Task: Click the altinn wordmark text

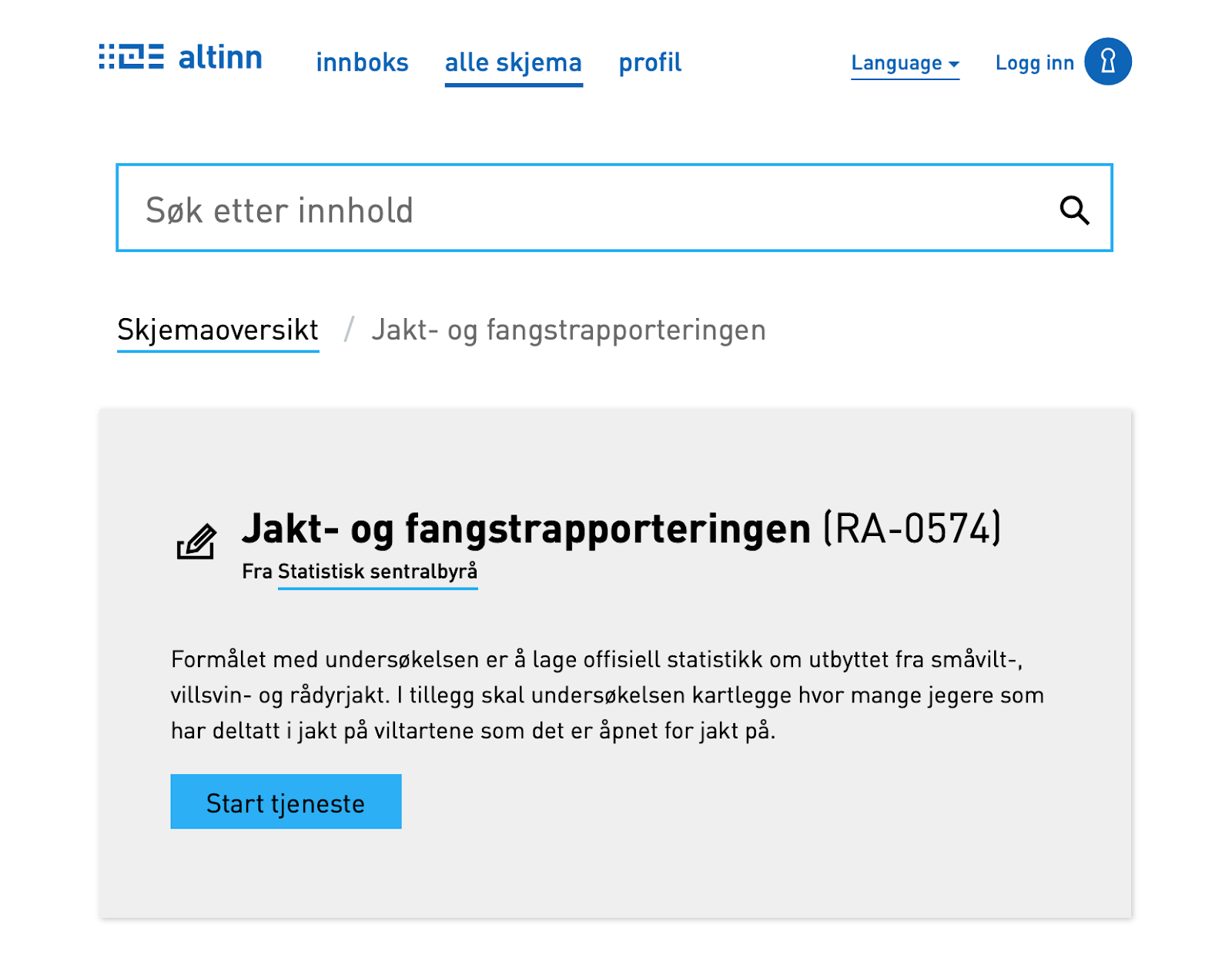Action: point(220,56)
